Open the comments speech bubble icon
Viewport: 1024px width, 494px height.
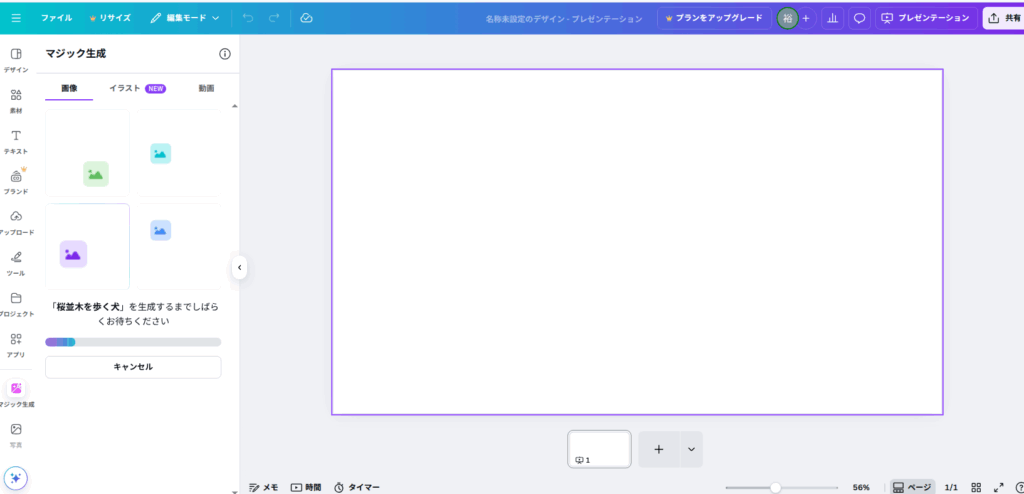coord(859,18)
